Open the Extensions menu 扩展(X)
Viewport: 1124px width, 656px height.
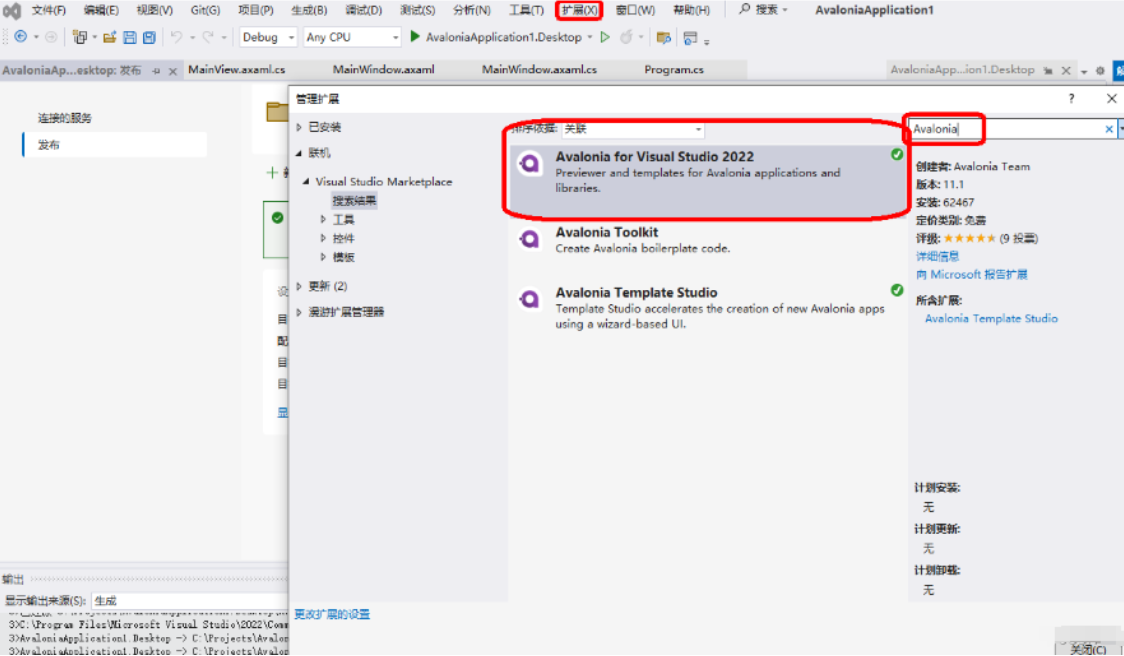[x=579, y=10]
